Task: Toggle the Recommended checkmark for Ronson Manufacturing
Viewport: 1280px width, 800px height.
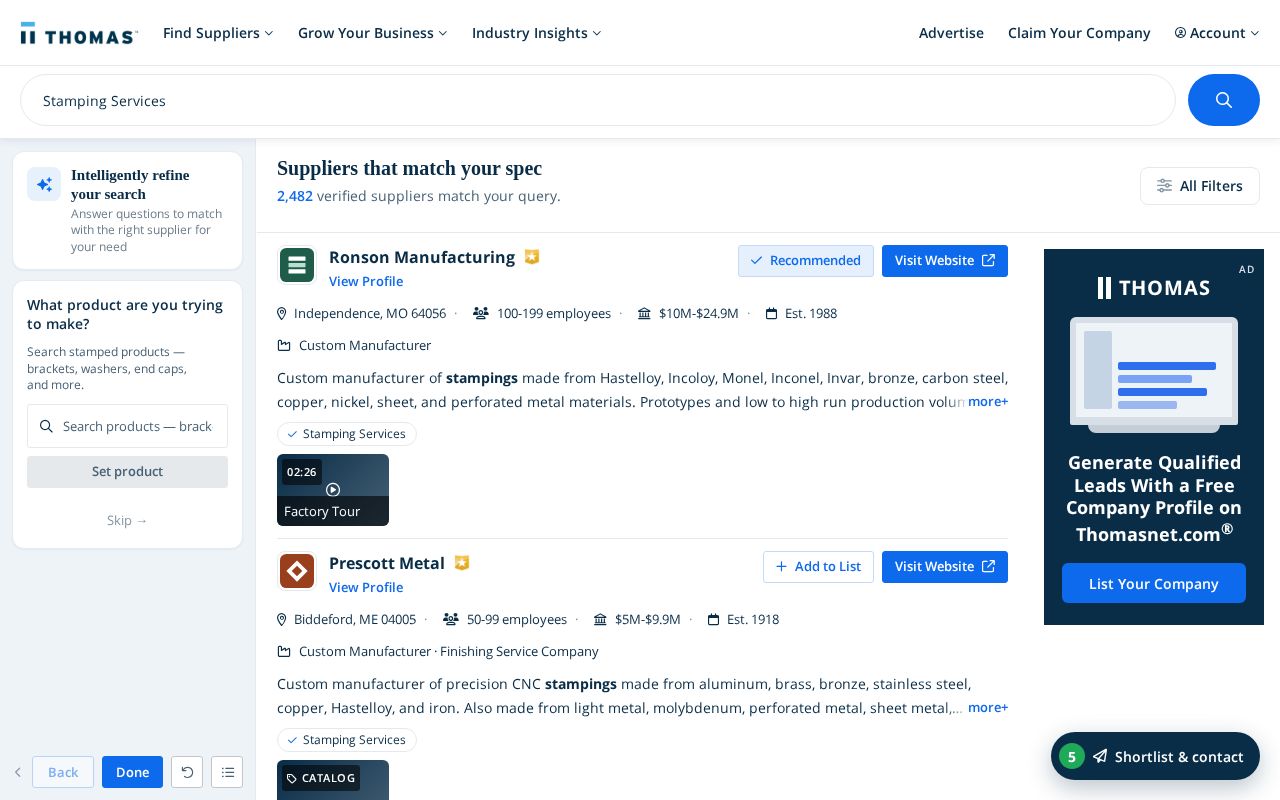Action: (x=757, y=261)
